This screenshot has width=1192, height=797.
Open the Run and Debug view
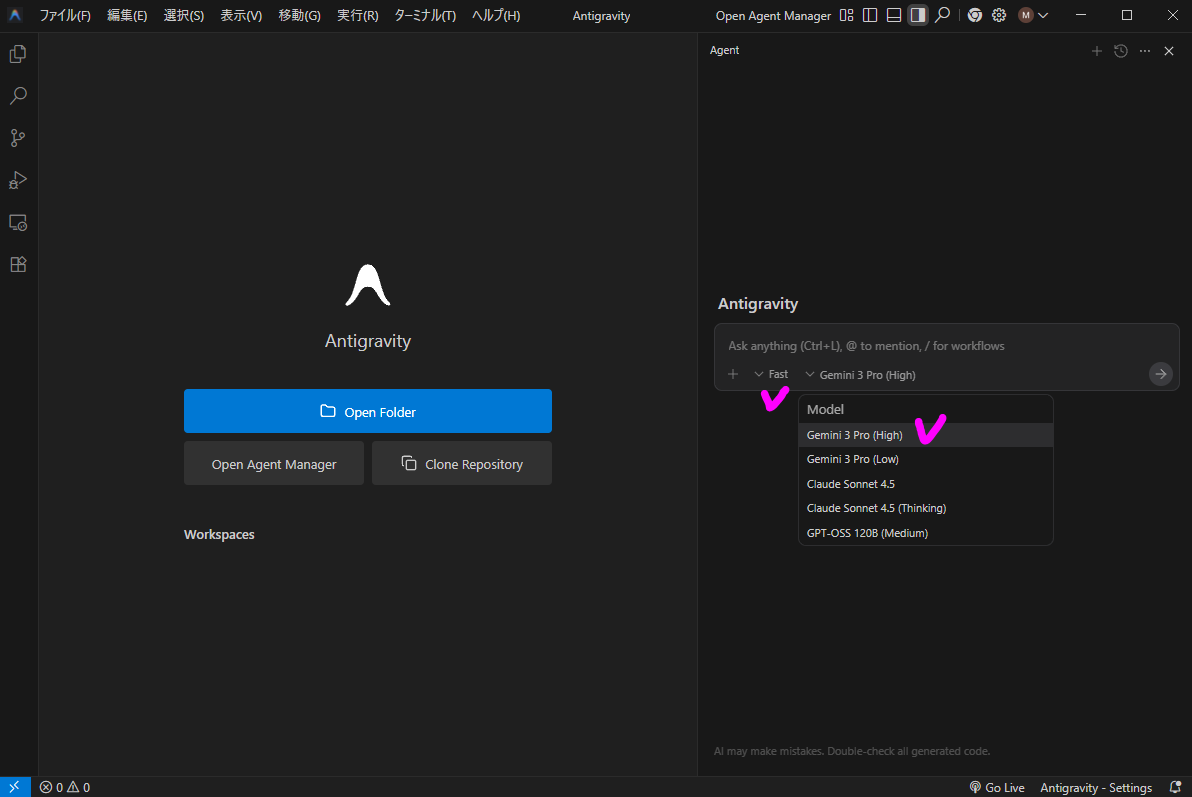pos(17,180)
